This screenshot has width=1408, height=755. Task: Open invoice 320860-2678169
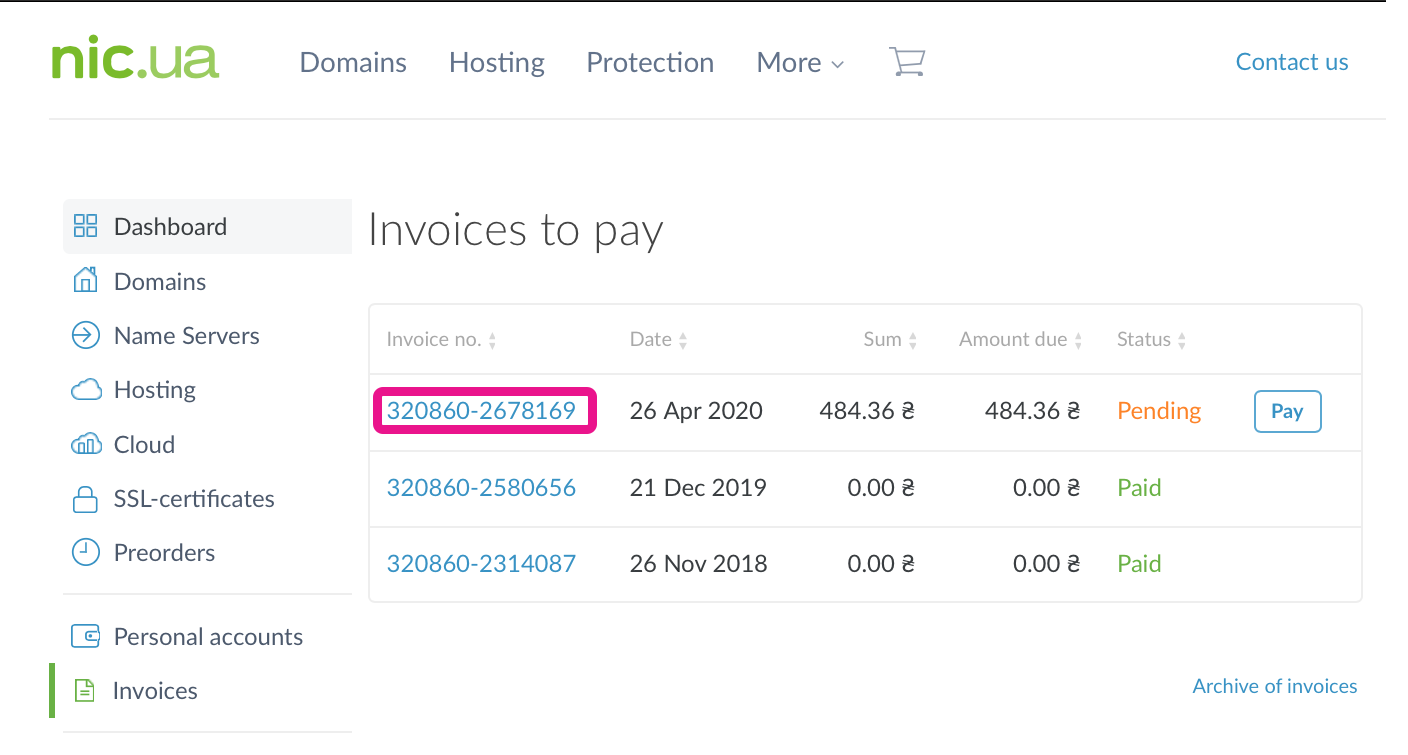[481, 411]
